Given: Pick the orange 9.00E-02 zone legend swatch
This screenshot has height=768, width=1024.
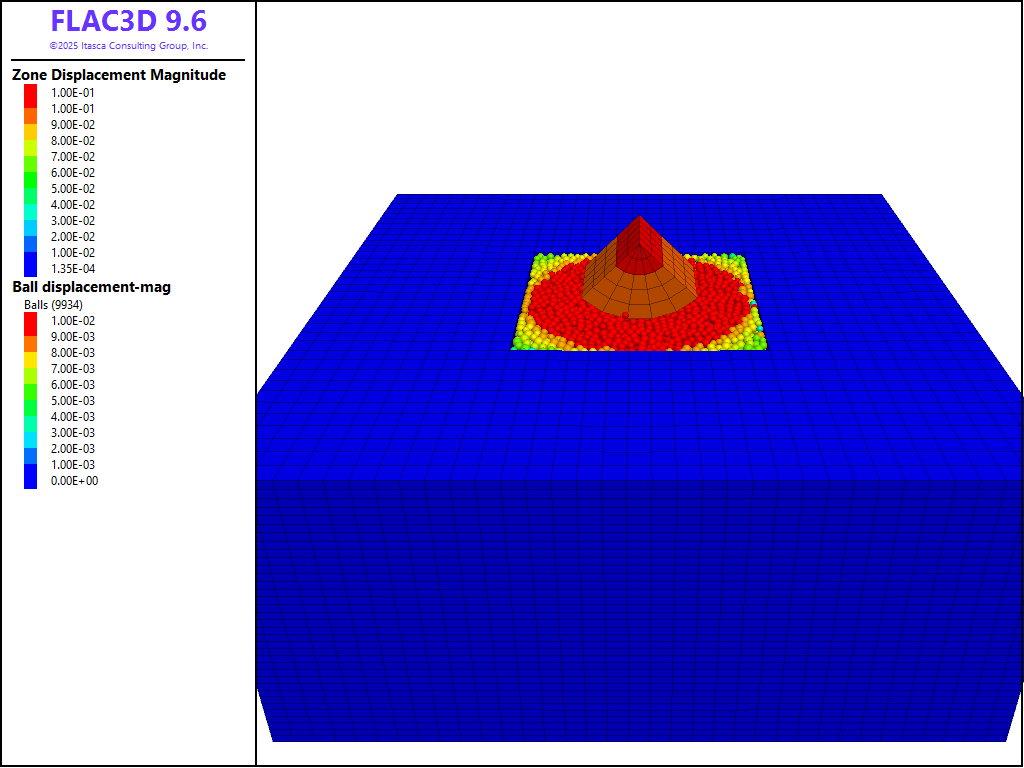Looking at the screenshot, I should [31, 124].
